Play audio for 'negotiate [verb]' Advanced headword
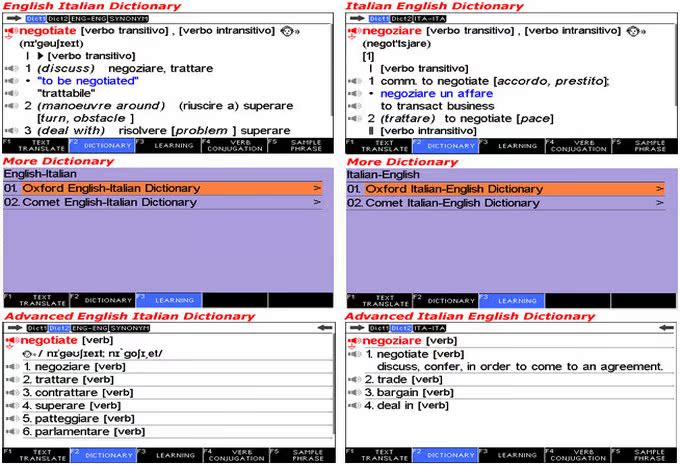Viewport: 680px width, 476px height. (x=12, y=341)
